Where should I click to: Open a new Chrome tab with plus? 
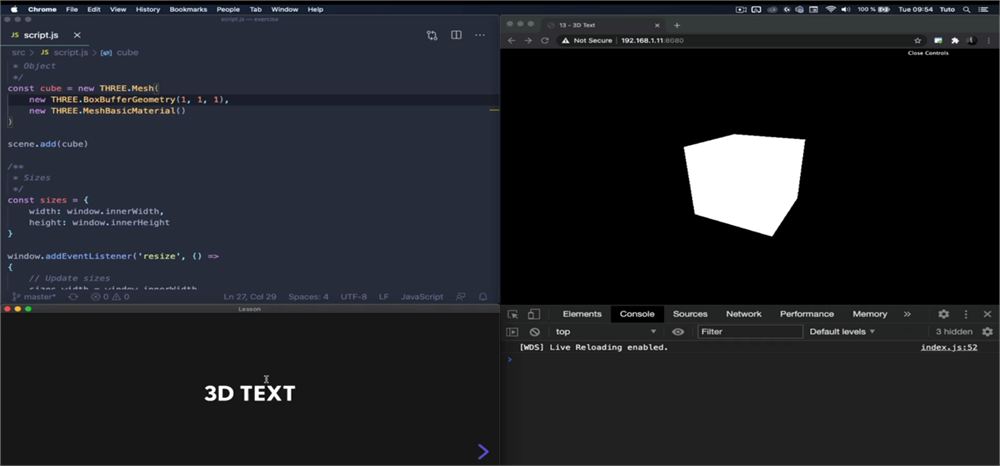point(677,25)
